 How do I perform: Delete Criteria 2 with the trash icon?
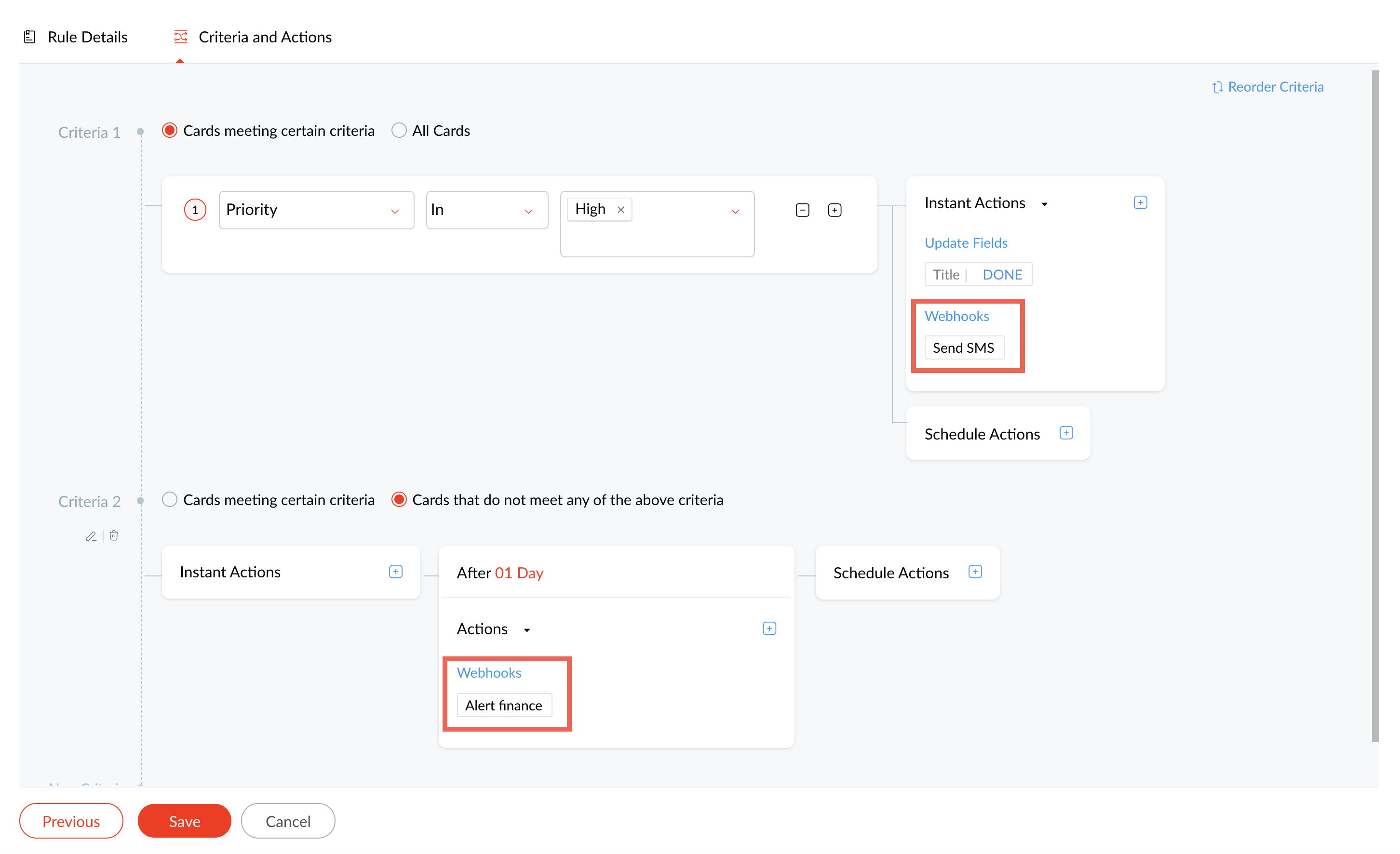[114, 535]
